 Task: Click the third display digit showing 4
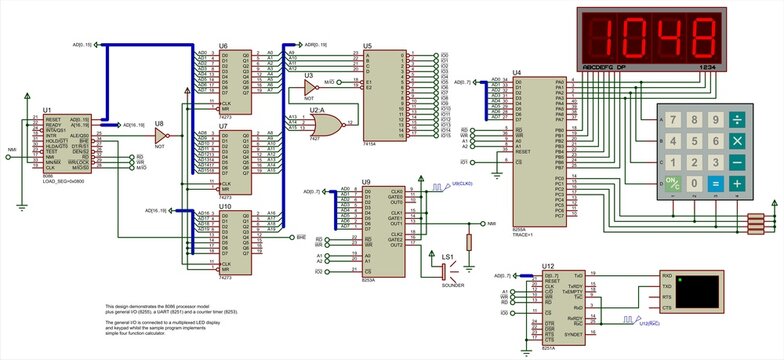[668, 38]
